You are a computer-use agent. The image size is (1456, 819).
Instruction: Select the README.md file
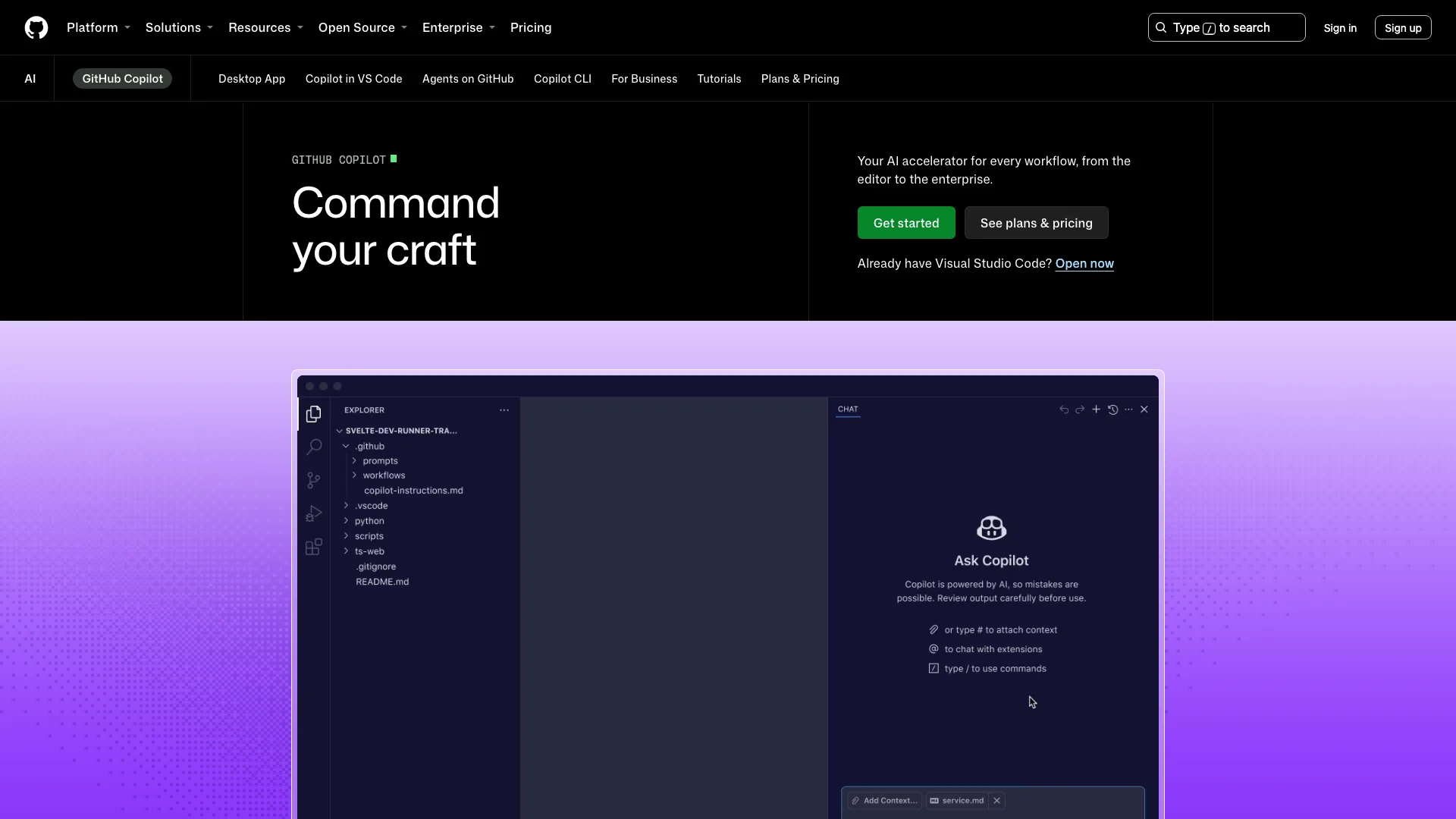tap(382, 582)
